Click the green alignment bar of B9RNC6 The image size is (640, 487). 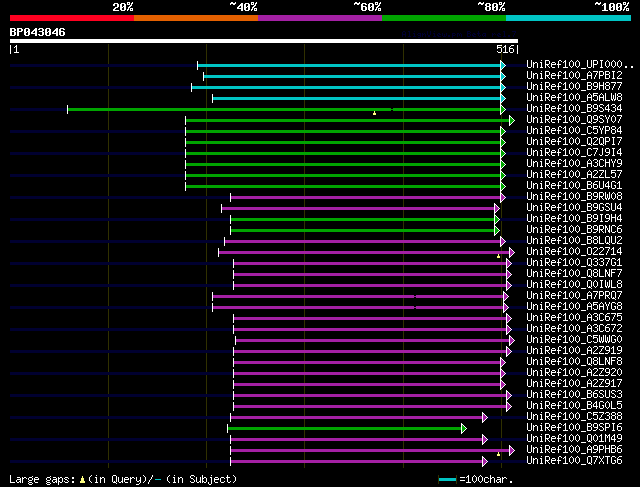(x=362, y=231)
